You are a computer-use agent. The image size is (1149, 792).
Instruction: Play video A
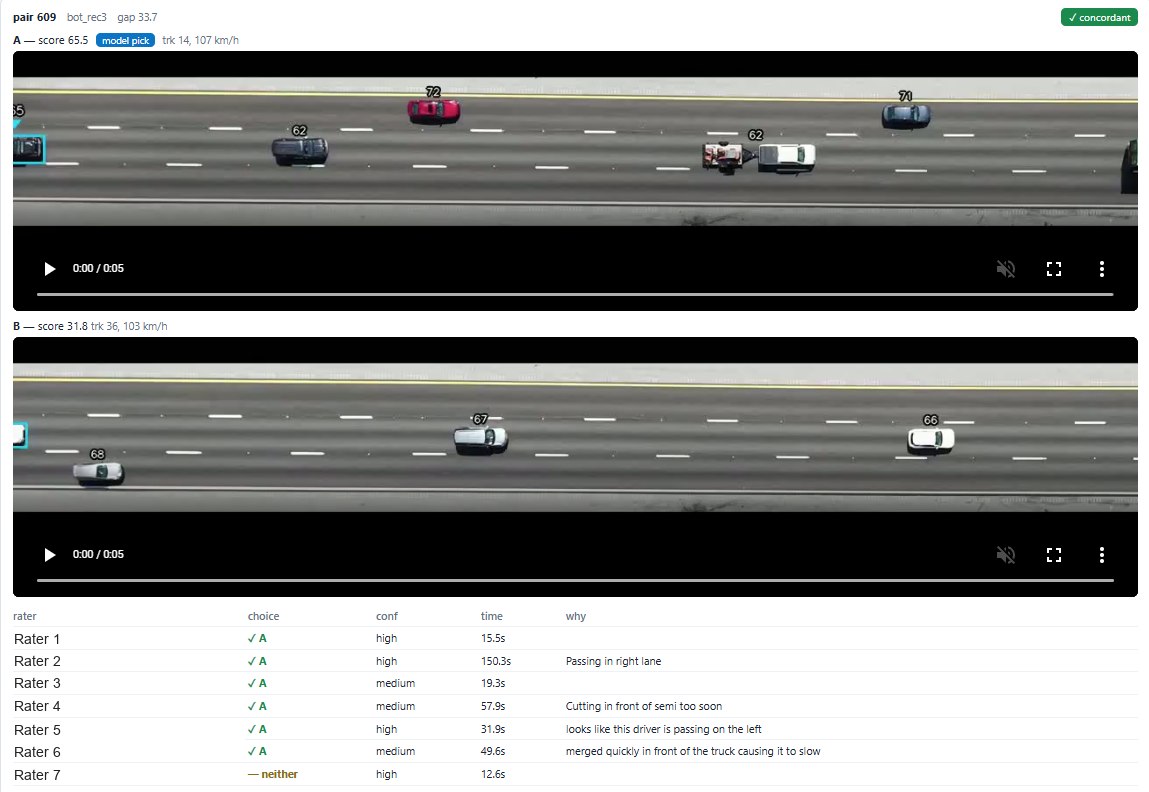point(49,269)
